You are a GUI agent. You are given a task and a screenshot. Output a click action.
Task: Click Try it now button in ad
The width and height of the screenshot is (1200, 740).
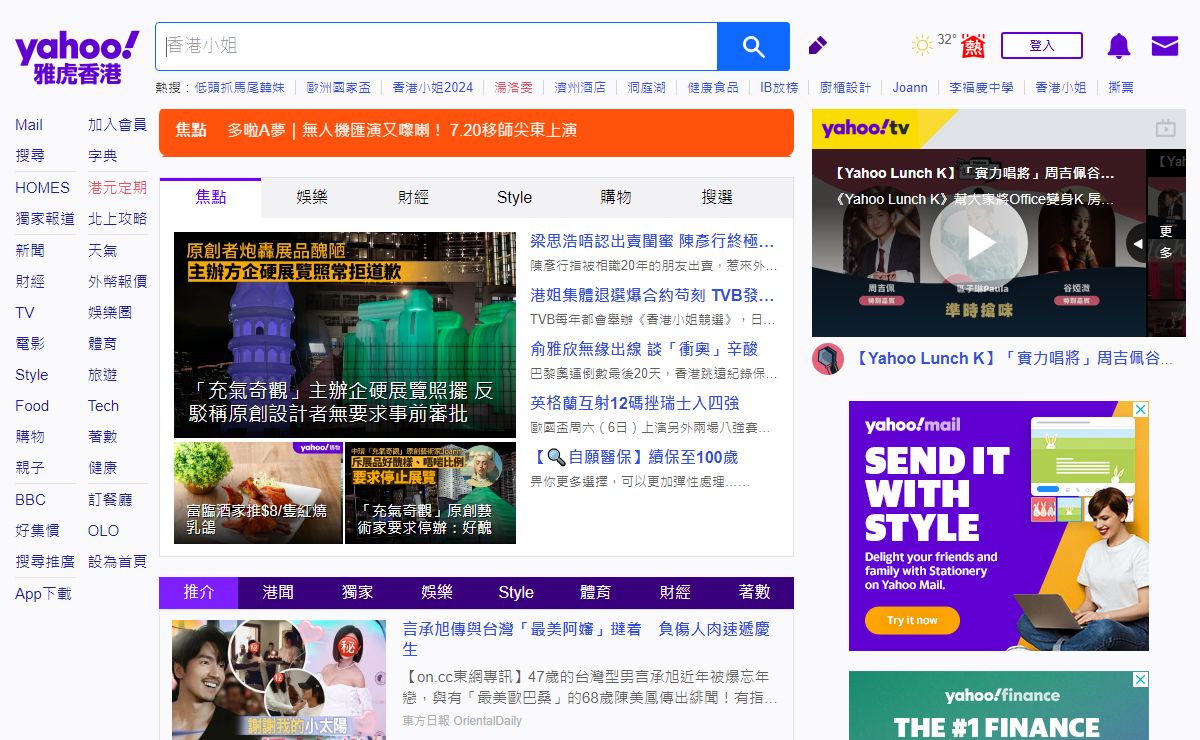pos(912,620)
